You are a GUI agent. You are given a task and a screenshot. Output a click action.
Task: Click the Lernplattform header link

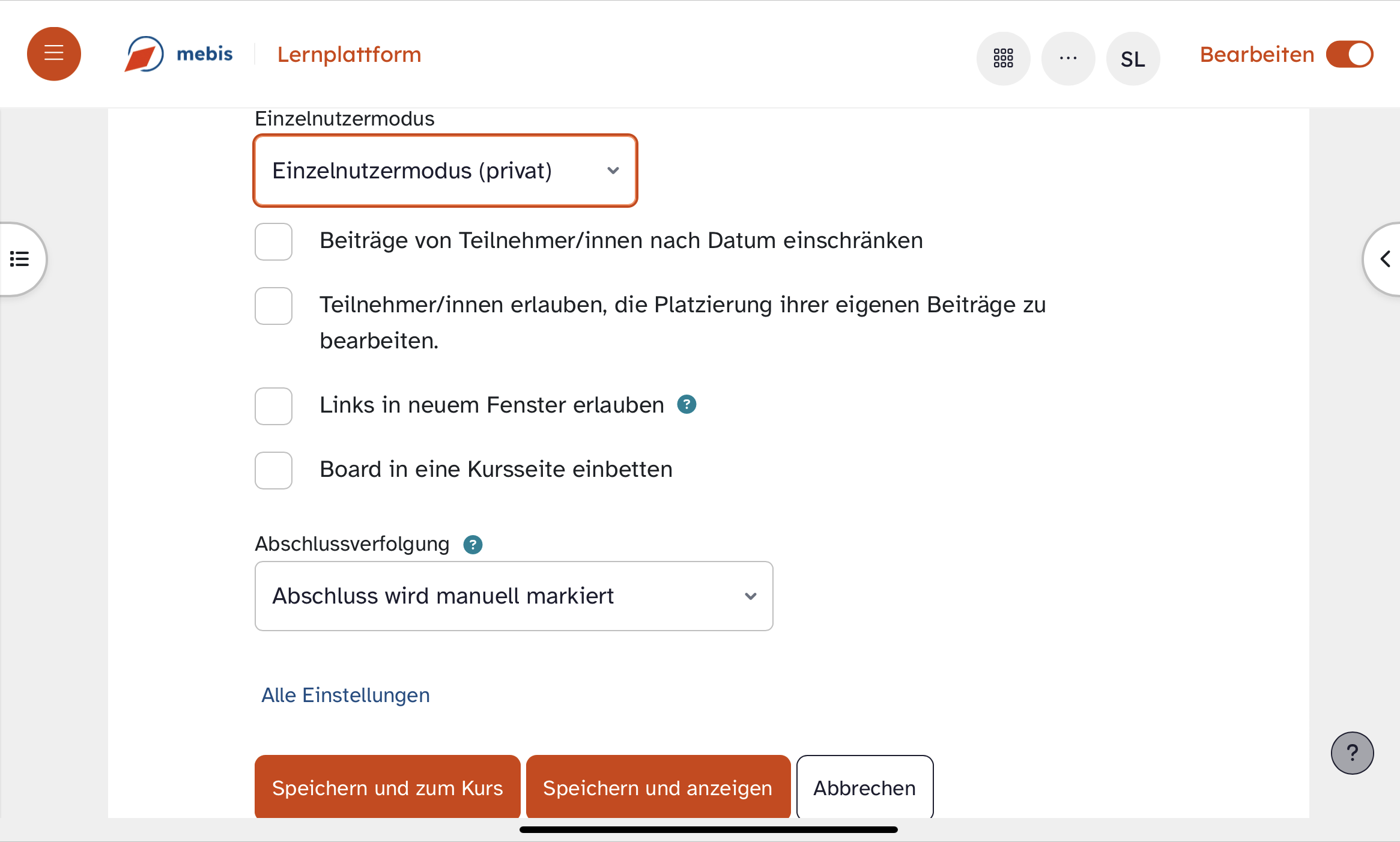[349, 55]
